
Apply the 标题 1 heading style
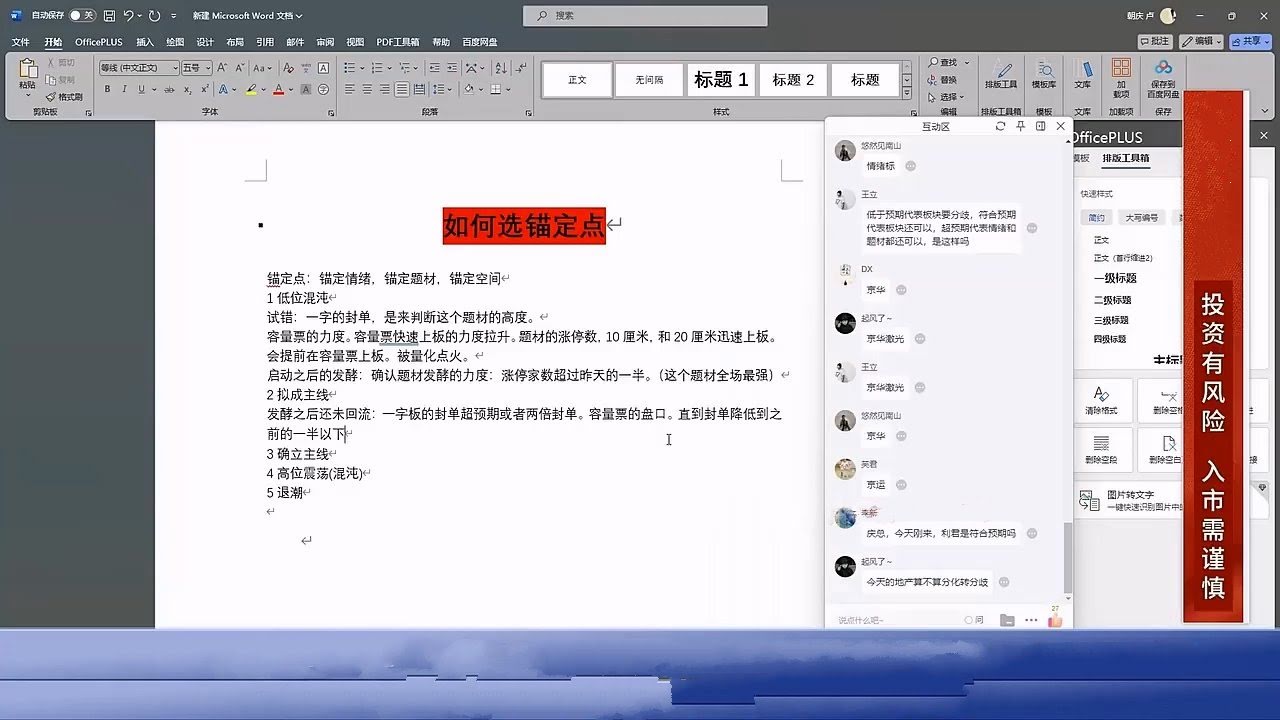pyautogui.click(x=721, y=80)
